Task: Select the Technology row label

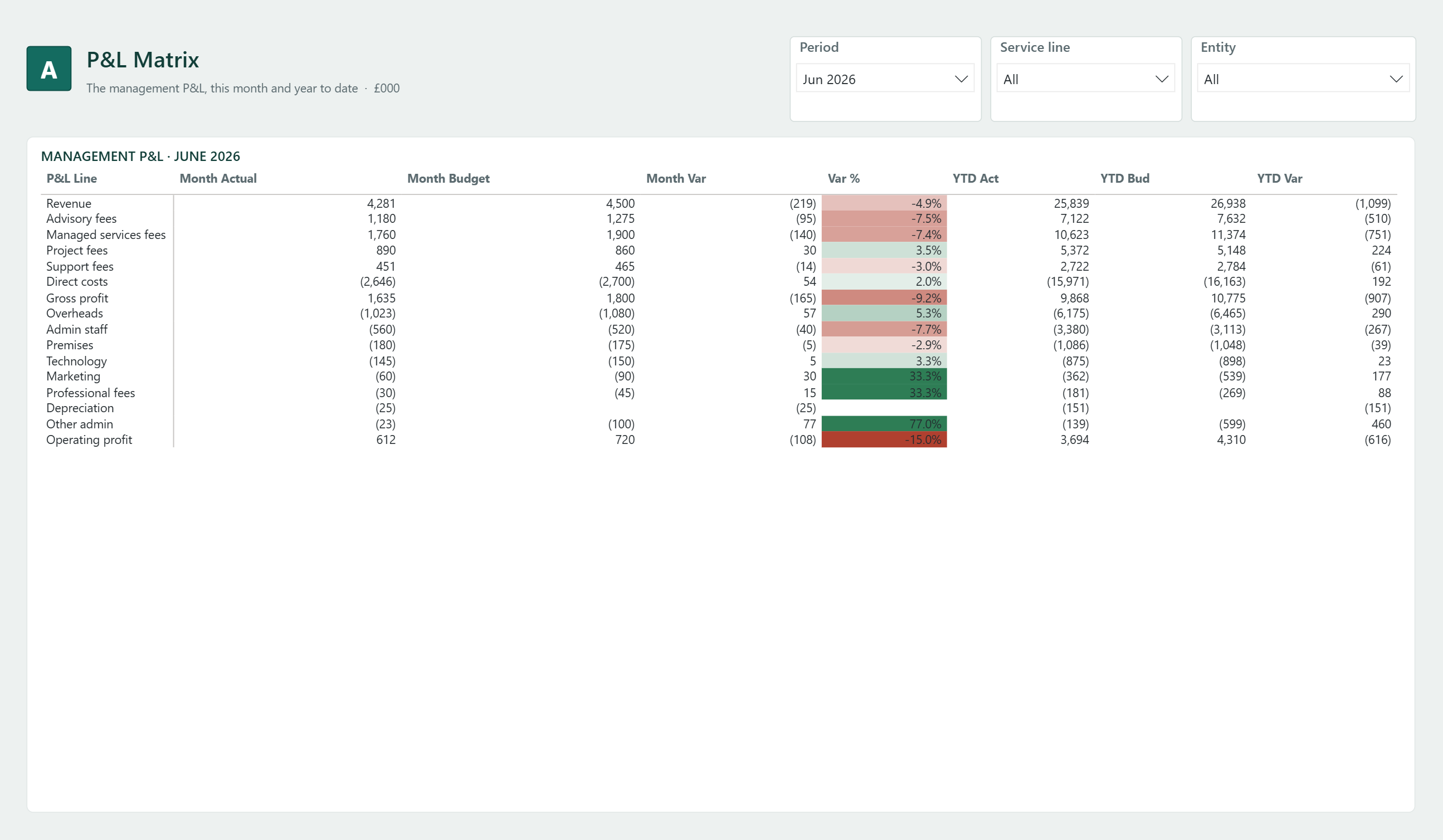Action: [76, 361]
